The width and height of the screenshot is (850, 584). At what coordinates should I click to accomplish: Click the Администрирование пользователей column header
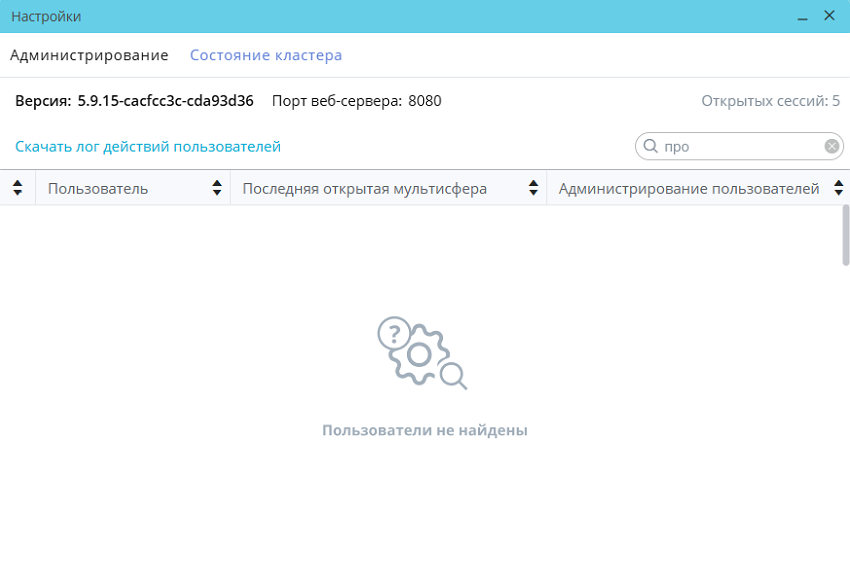point(689,189)
